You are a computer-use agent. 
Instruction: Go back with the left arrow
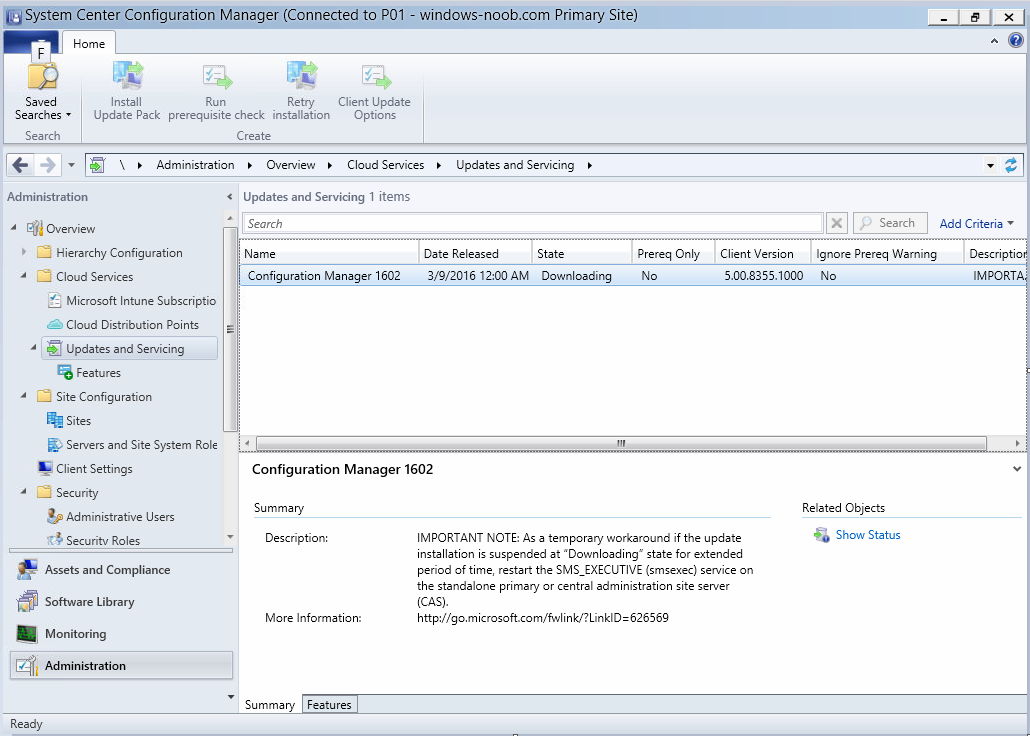pyautogui.click(x=20, y=165)
